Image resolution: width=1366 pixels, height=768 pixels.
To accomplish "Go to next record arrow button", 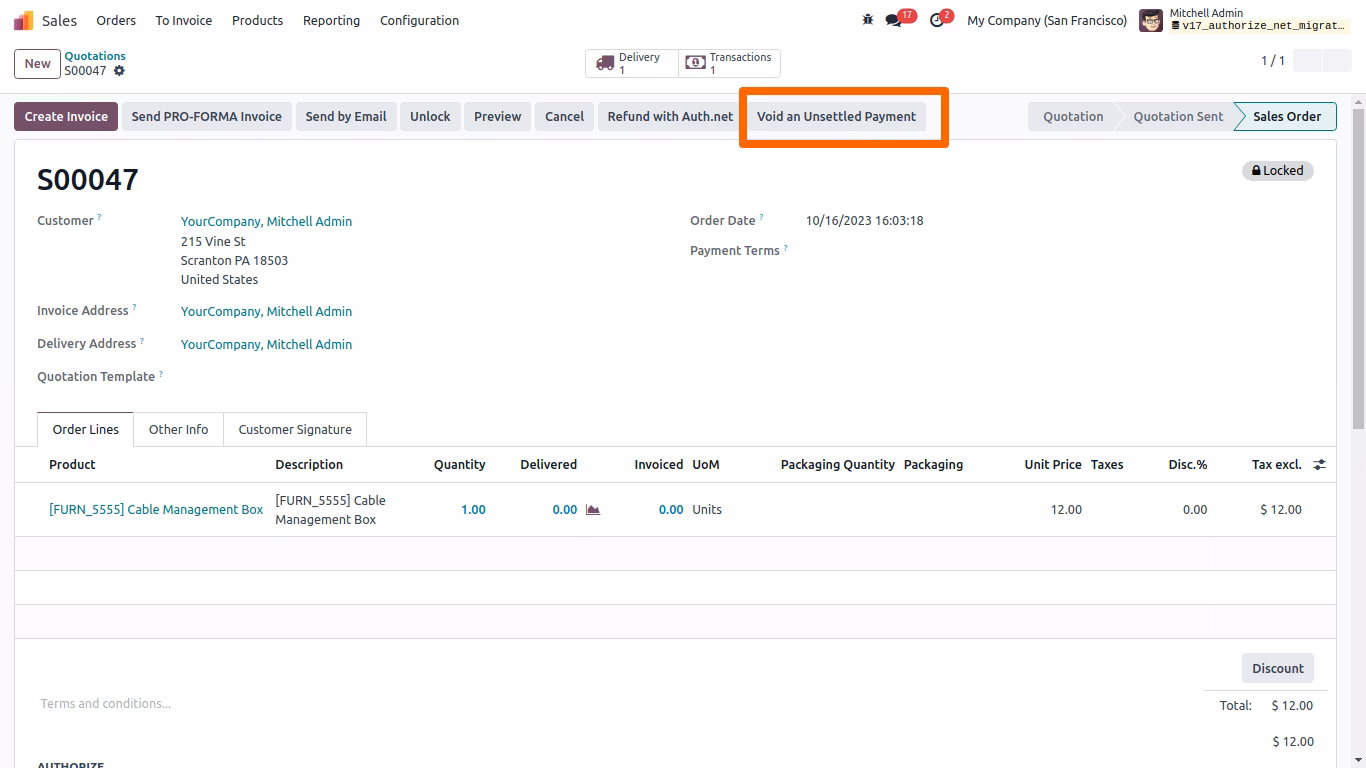I will point(1337,61).
